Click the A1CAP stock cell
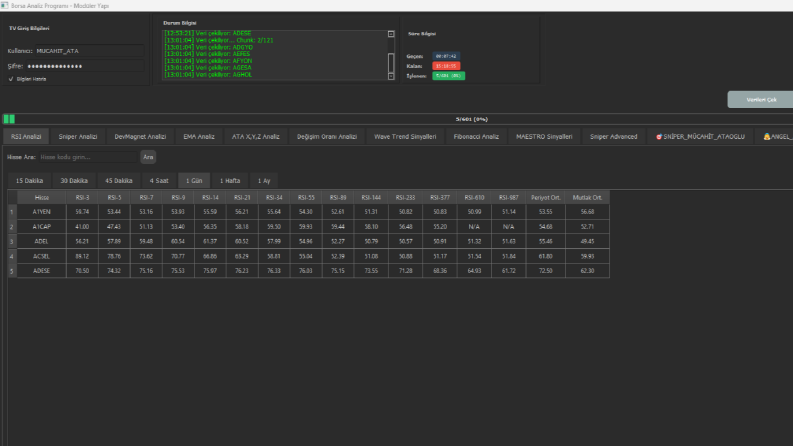The height and width of the screenshot is (446, 793). tap(41, 227)
